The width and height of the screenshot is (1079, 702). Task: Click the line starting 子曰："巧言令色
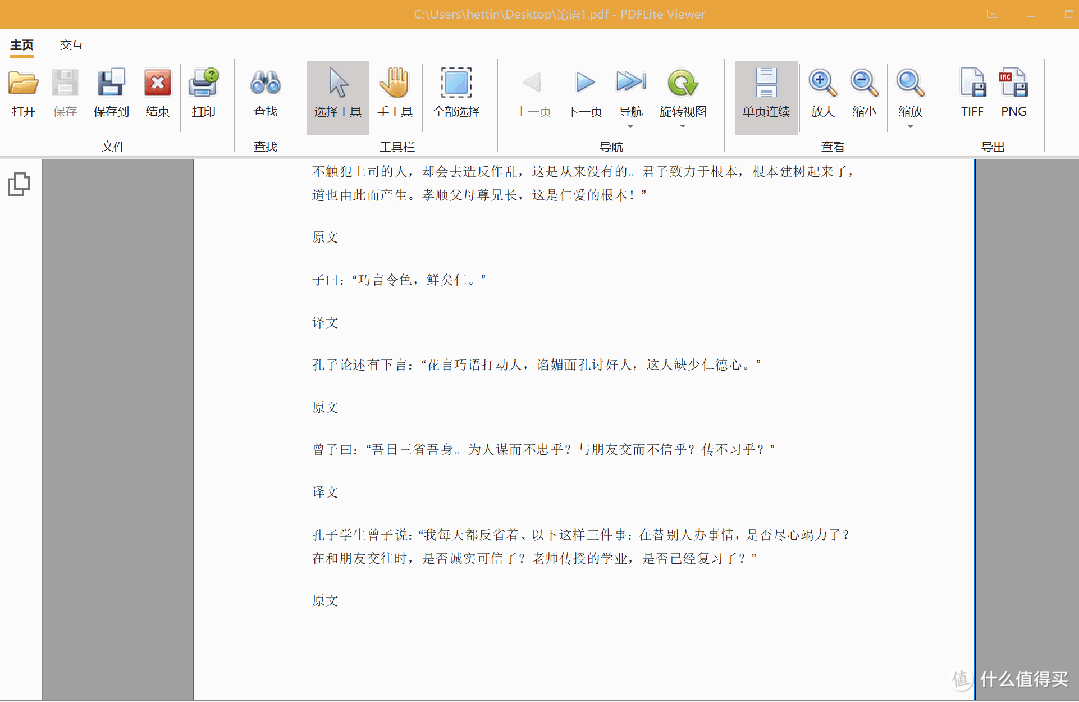399,279
